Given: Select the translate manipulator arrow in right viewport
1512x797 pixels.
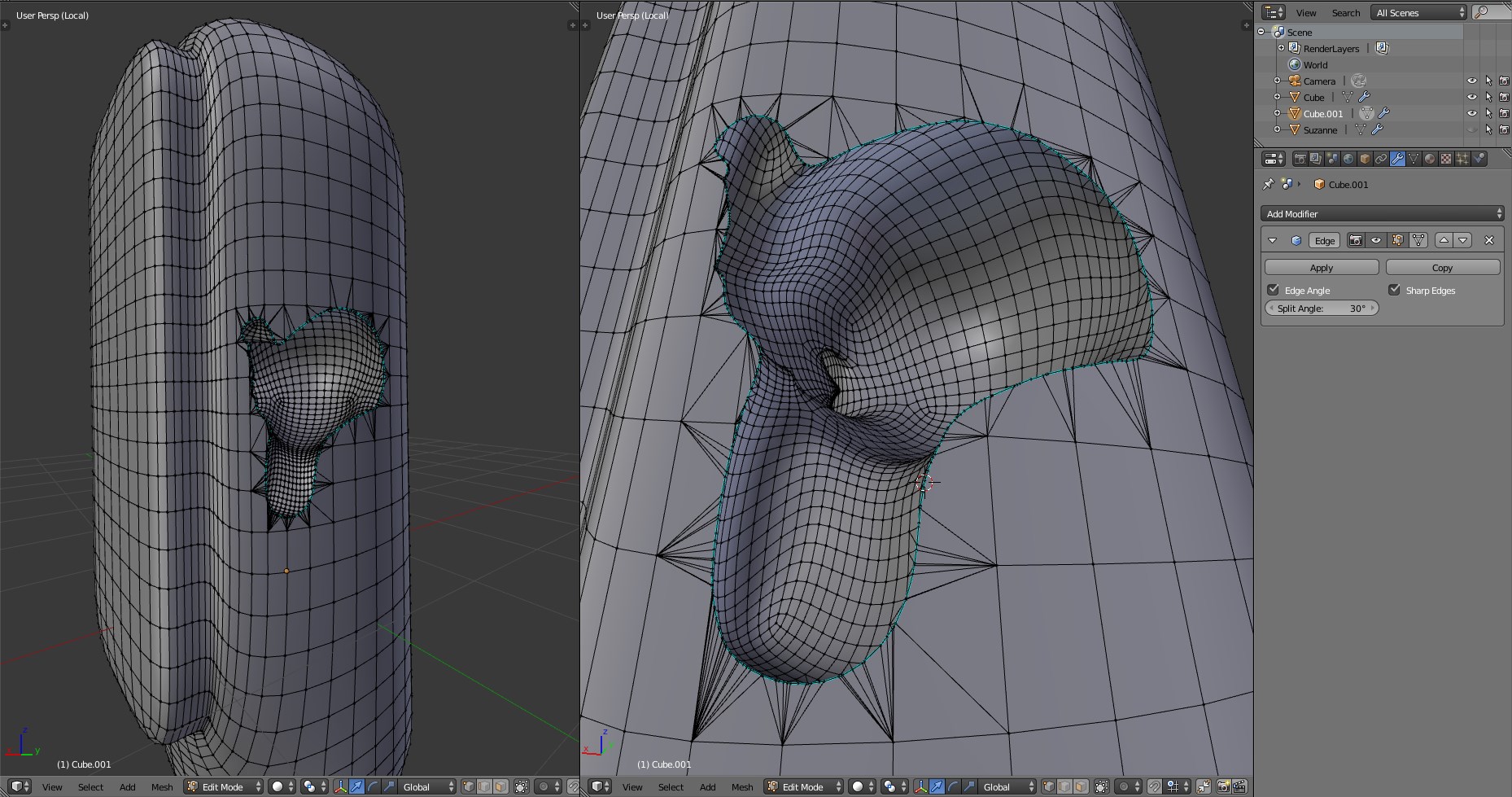Looking at the screenshot, I should [937, 786].
